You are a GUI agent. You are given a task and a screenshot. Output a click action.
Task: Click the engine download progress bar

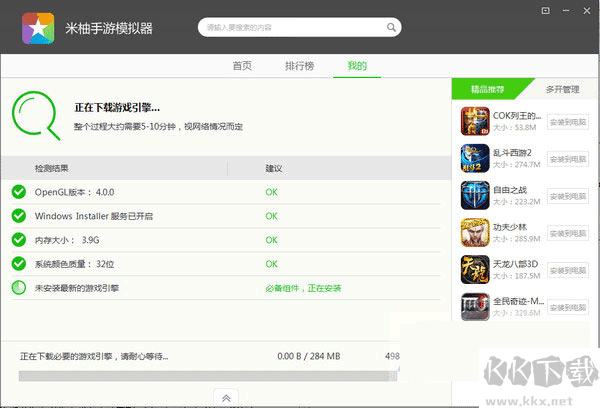point(208,376)
